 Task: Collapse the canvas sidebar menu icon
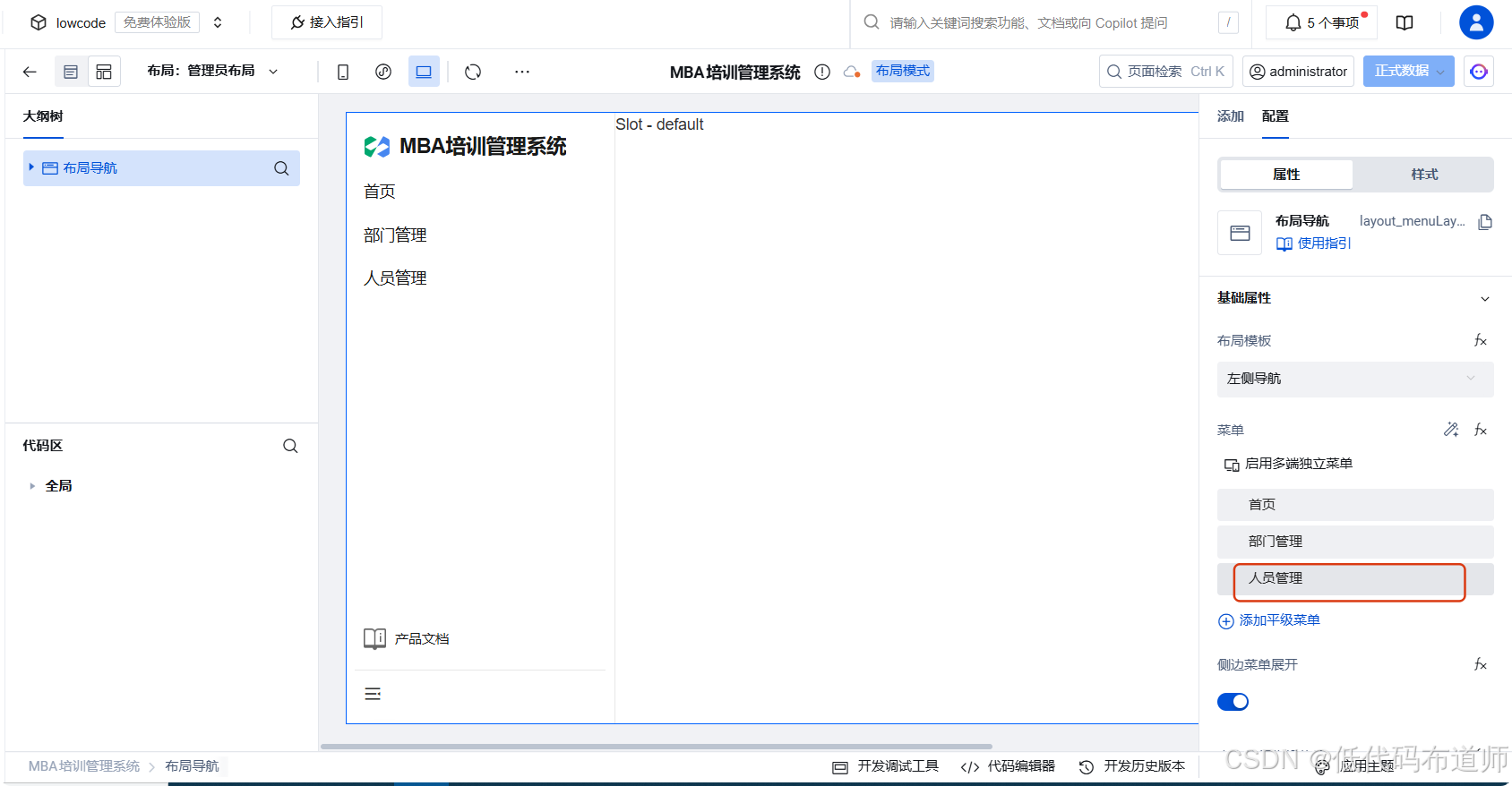[373, 694]
